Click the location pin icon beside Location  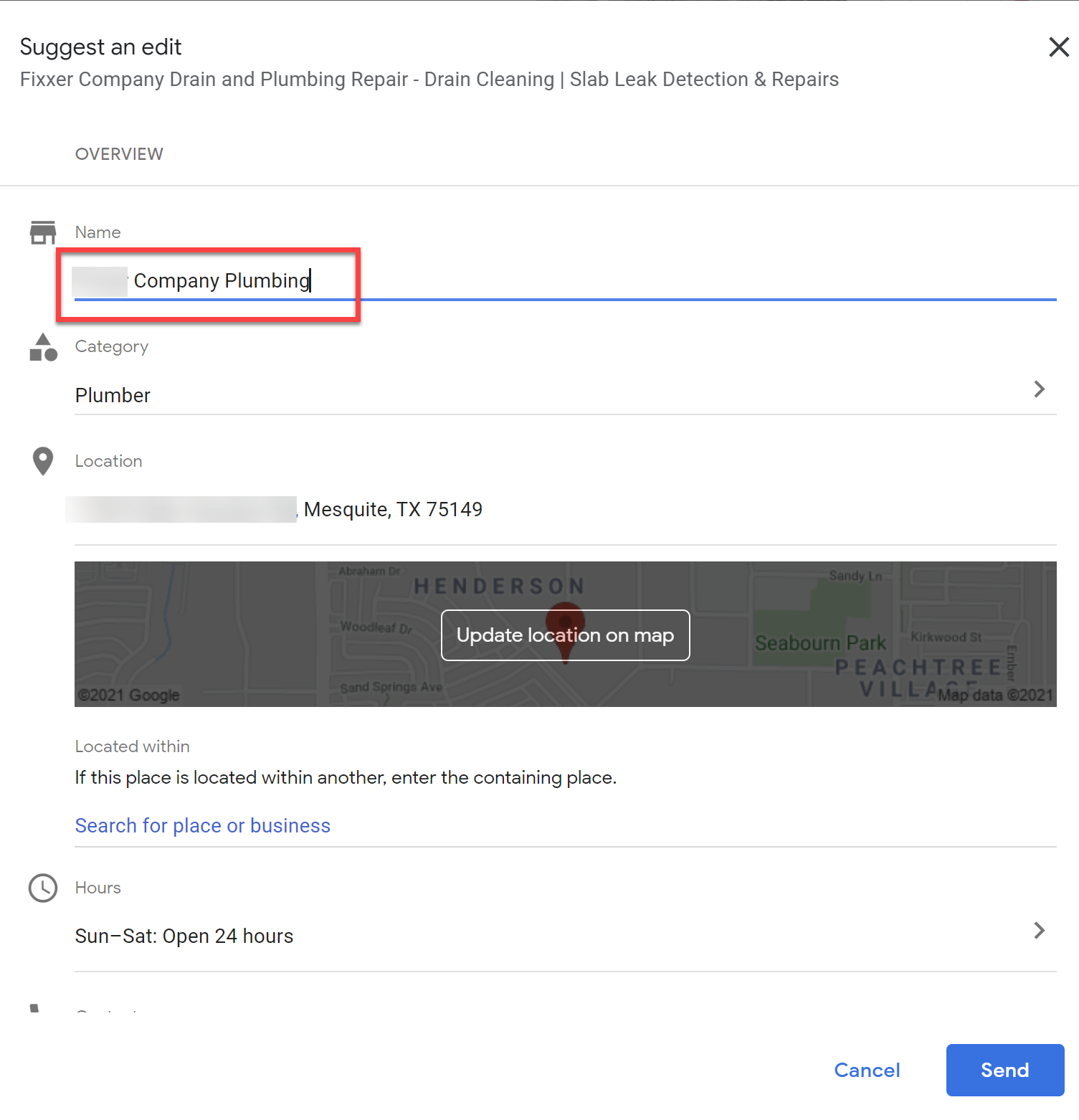point(42,461)
